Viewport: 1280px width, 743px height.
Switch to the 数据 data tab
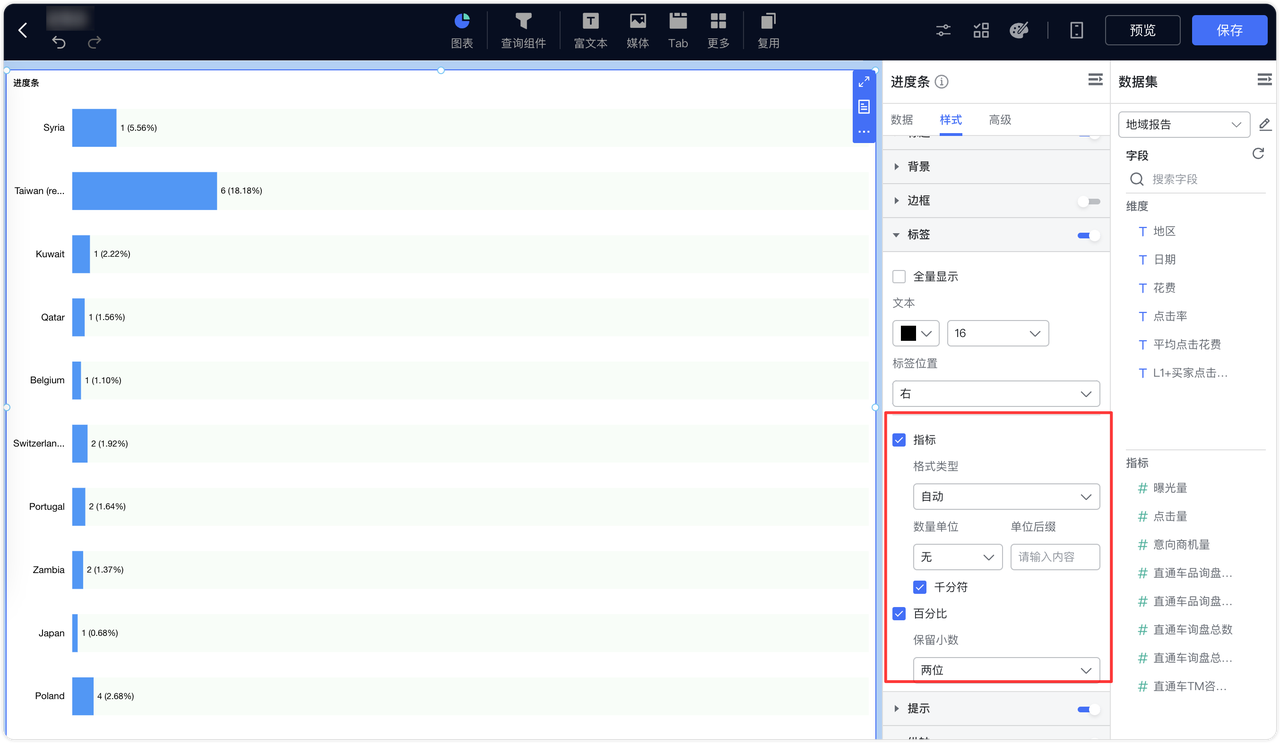click(x=901, y=119)
